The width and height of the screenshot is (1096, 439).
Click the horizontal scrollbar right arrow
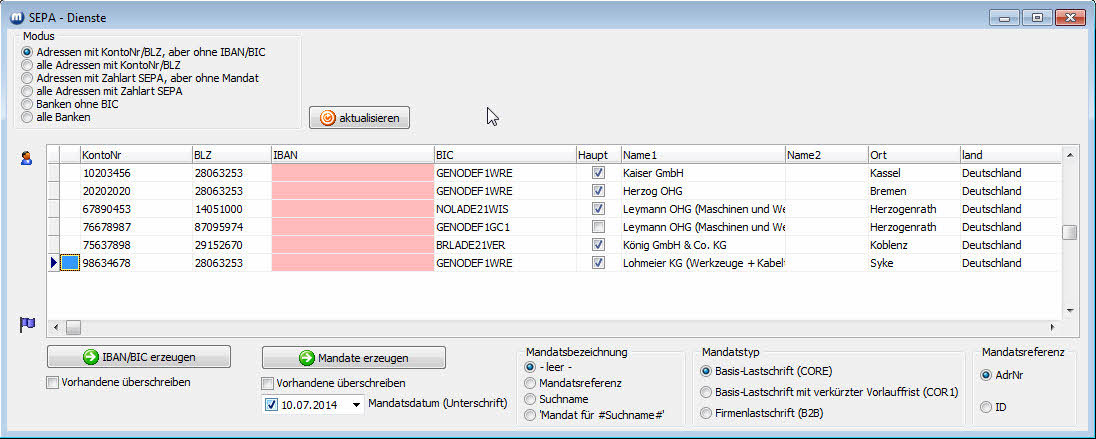[1051, 327]
